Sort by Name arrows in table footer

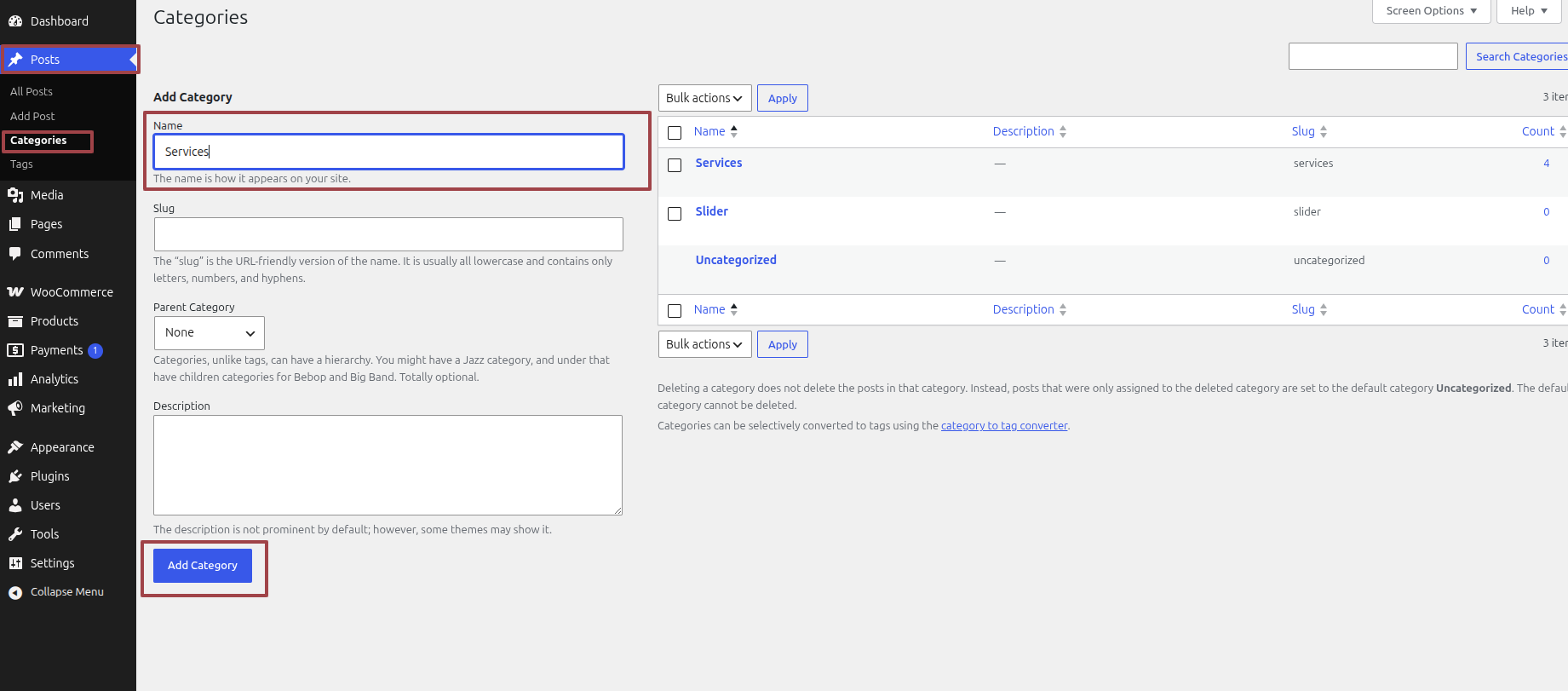734,309
